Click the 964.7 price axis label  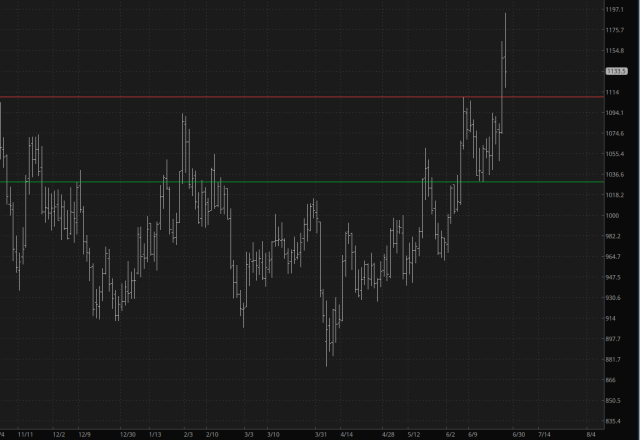[615, 257]
